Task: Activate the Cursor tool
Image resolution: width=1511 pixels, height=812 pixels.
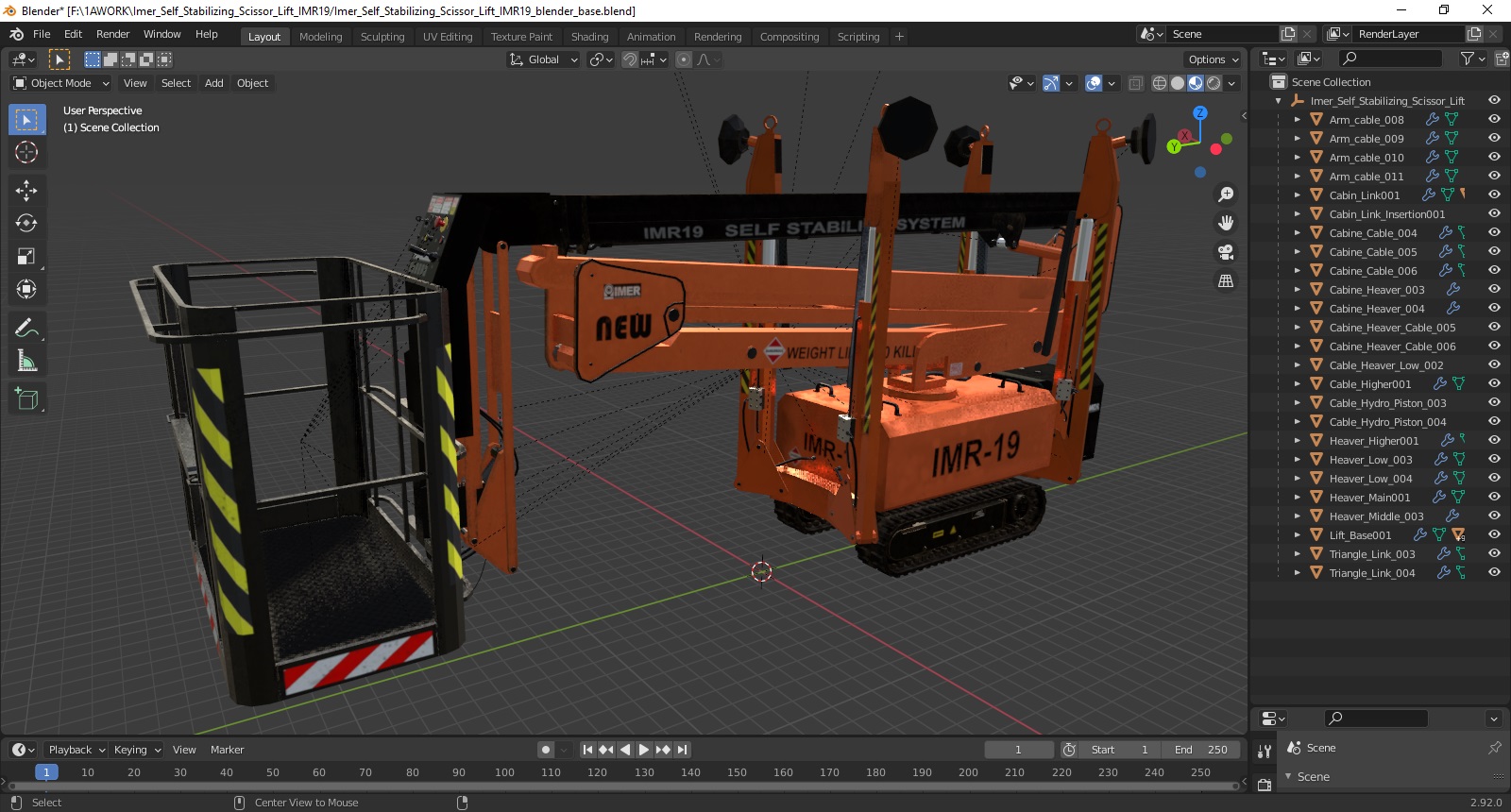Action: pos(26,152)
